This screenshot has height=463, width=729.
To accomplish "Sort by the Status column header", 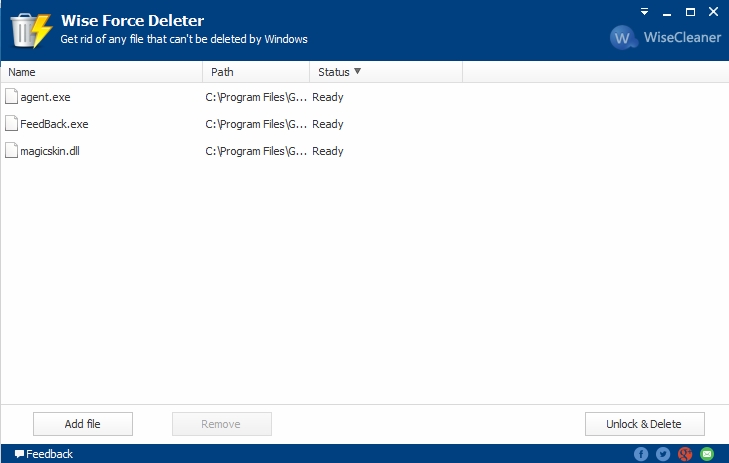I will (x=386, y=72).
